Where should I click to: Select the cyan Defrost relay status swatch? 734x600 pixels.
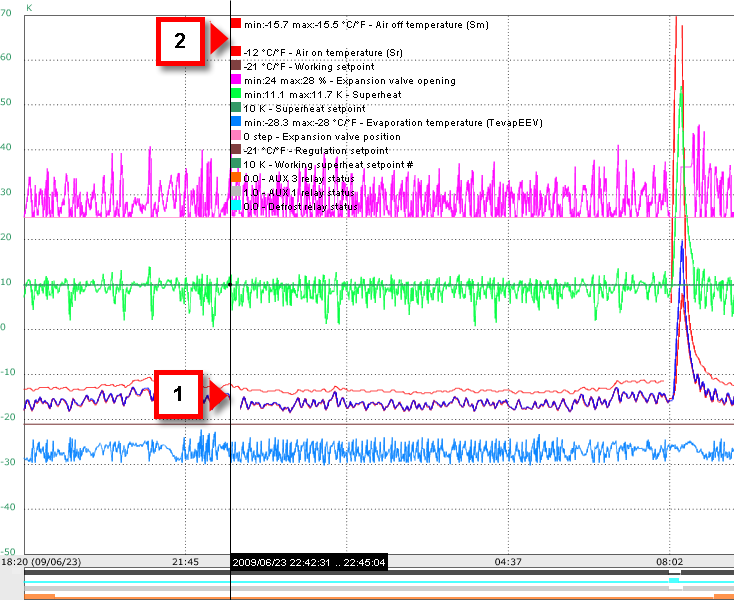236,206
